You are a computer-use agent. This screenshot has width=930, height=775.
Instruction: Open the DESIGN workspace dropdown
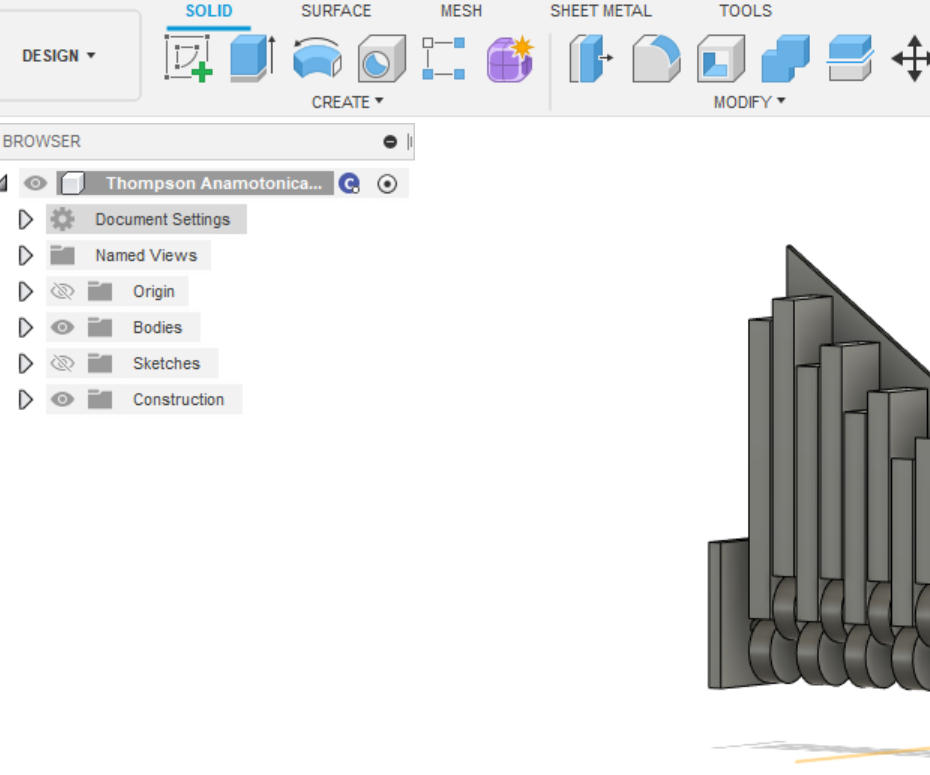(x=60, y=55)
